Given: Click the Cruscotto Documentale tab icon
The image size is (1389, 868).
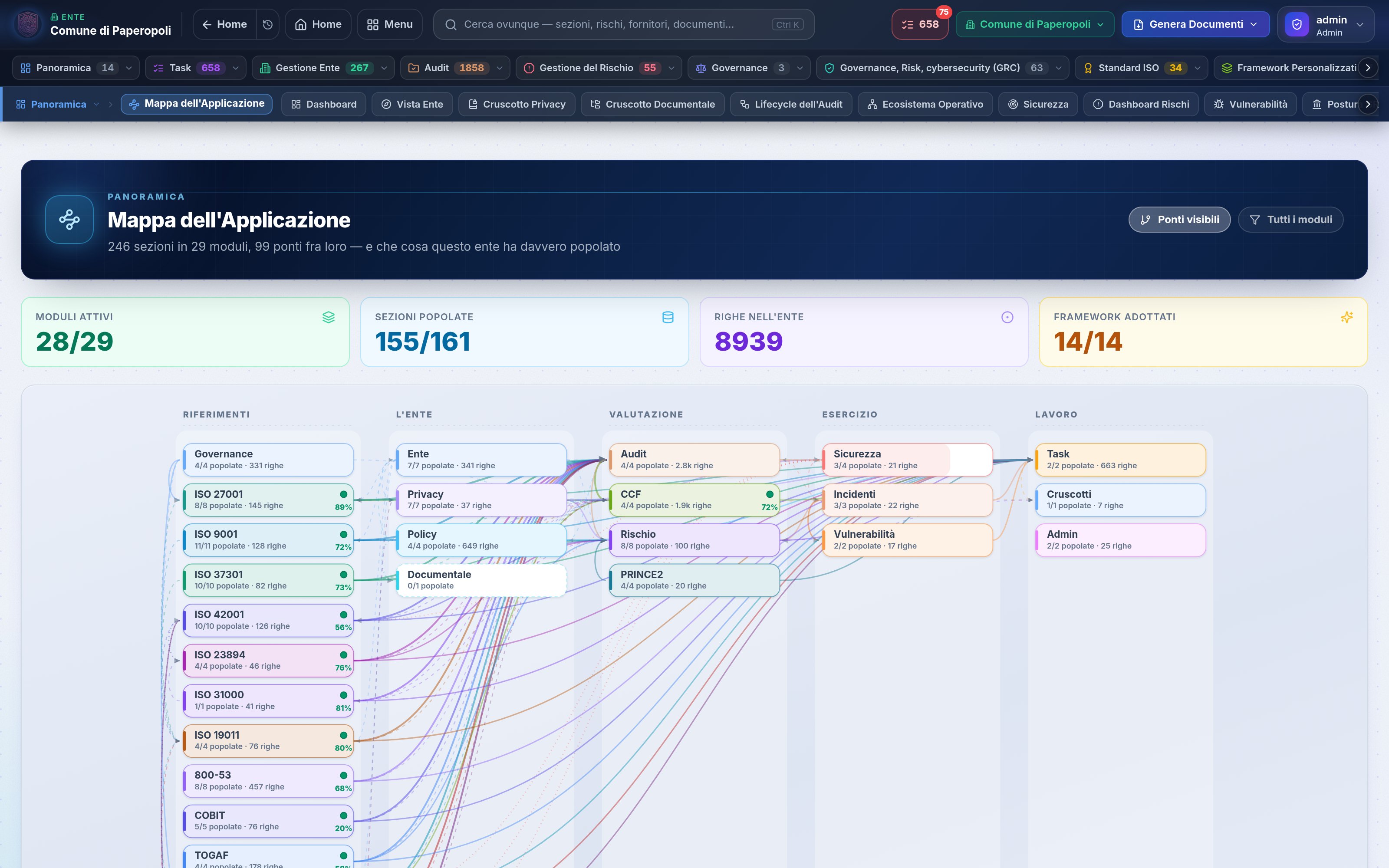Looking at the screenshot, I should click(x=595, y=104).
